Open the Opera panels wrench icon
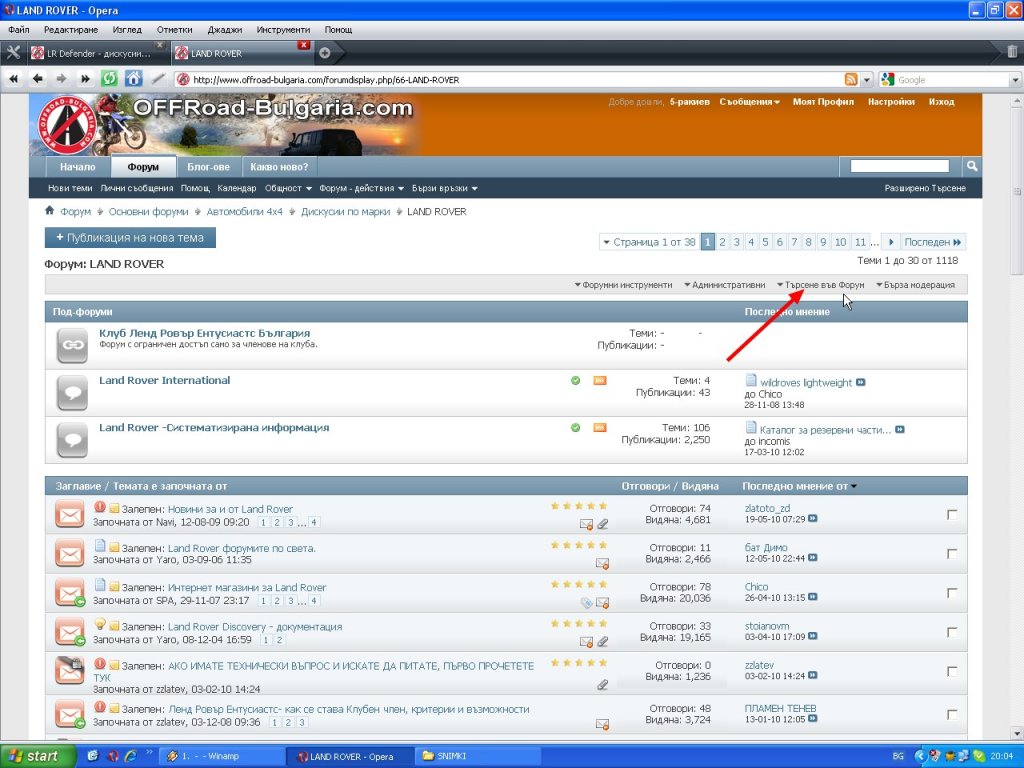The height and width of the screenshot is (768, 1024). pos(13,53)
